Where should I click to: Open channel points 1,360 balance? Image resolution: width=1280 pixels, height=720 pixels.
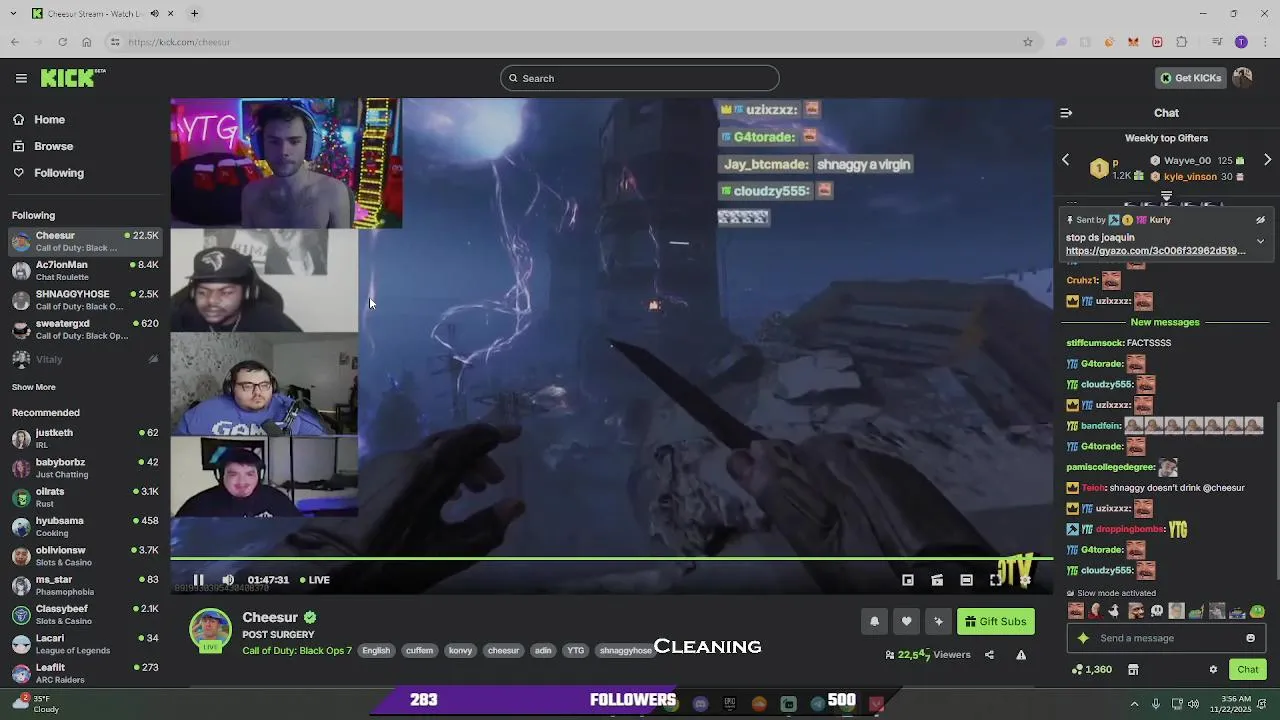pos(1092,670)
